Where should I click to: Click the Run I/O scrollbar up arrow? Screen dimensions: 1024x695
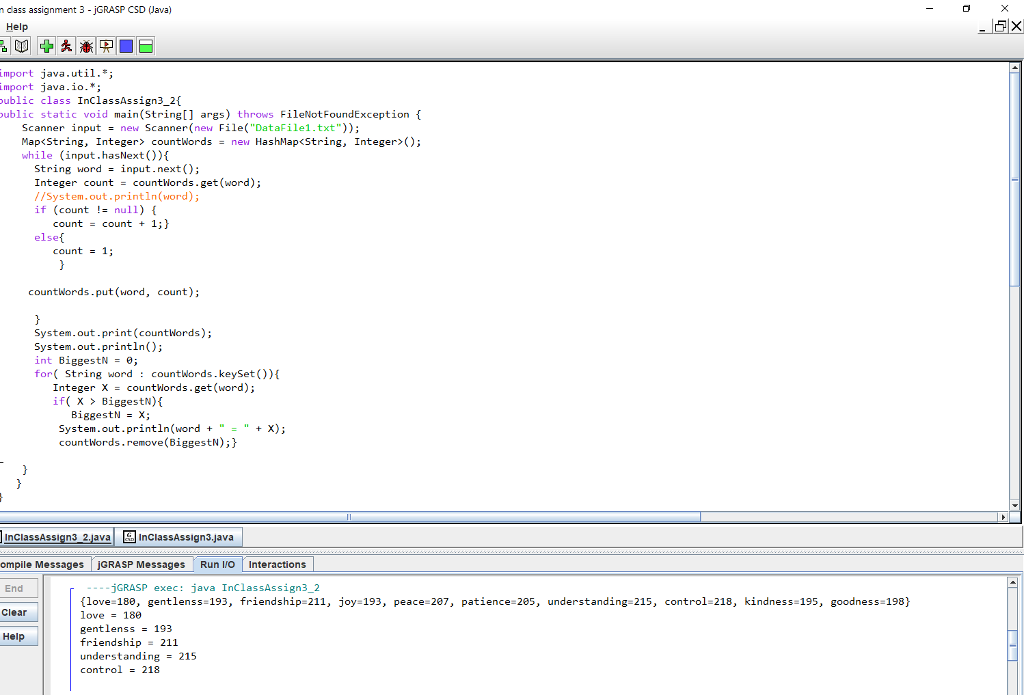pos(1013,582)
